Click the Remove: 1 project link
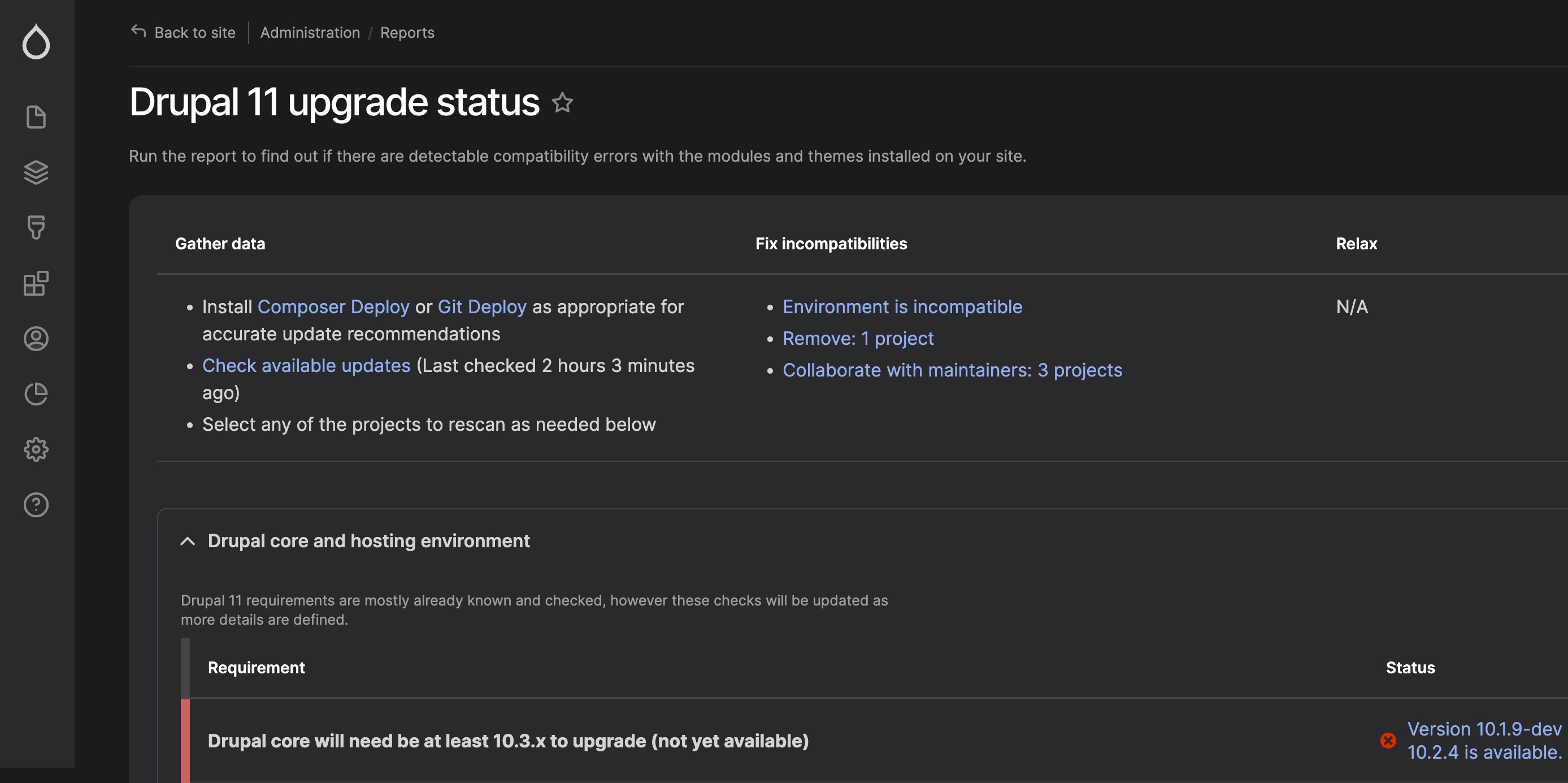The width and height of the screenshot is (1568, 783). tap(858, 338)
